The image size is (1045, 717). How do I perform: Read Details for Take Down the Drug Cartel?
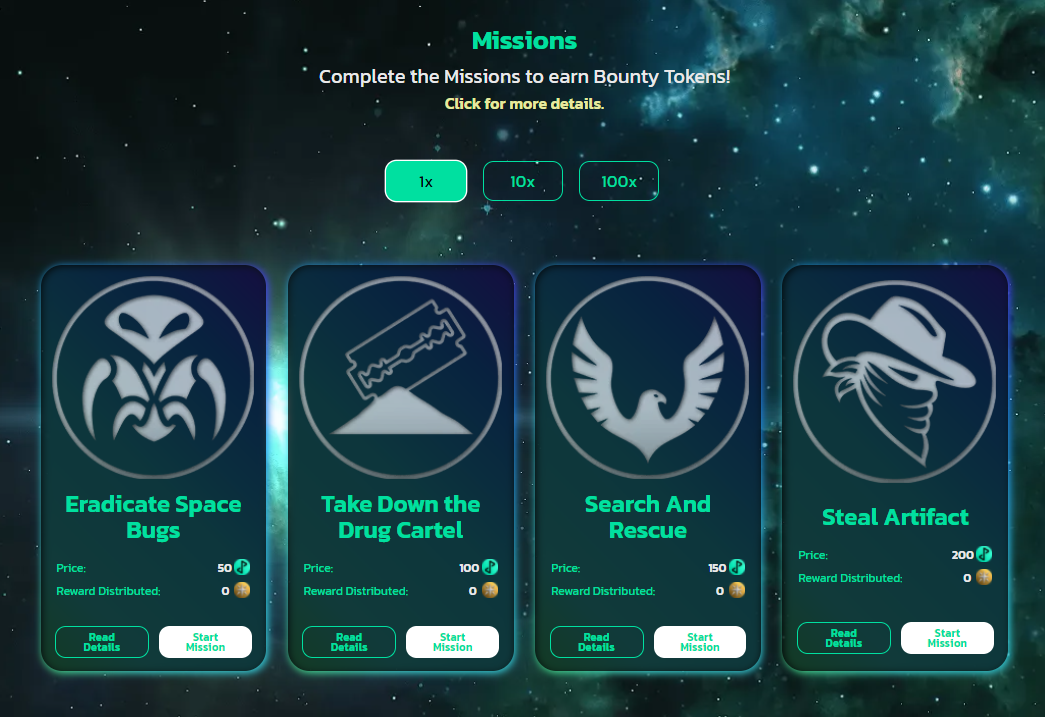coord(349,642)
